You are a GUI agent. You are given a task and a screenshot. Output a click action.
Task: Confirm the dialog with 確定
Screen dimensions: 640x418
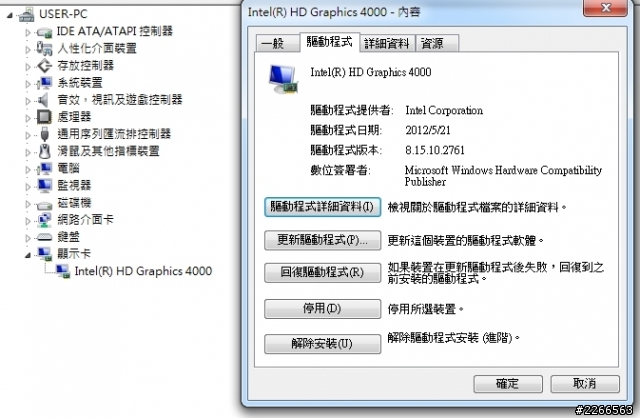coord(508,384)
